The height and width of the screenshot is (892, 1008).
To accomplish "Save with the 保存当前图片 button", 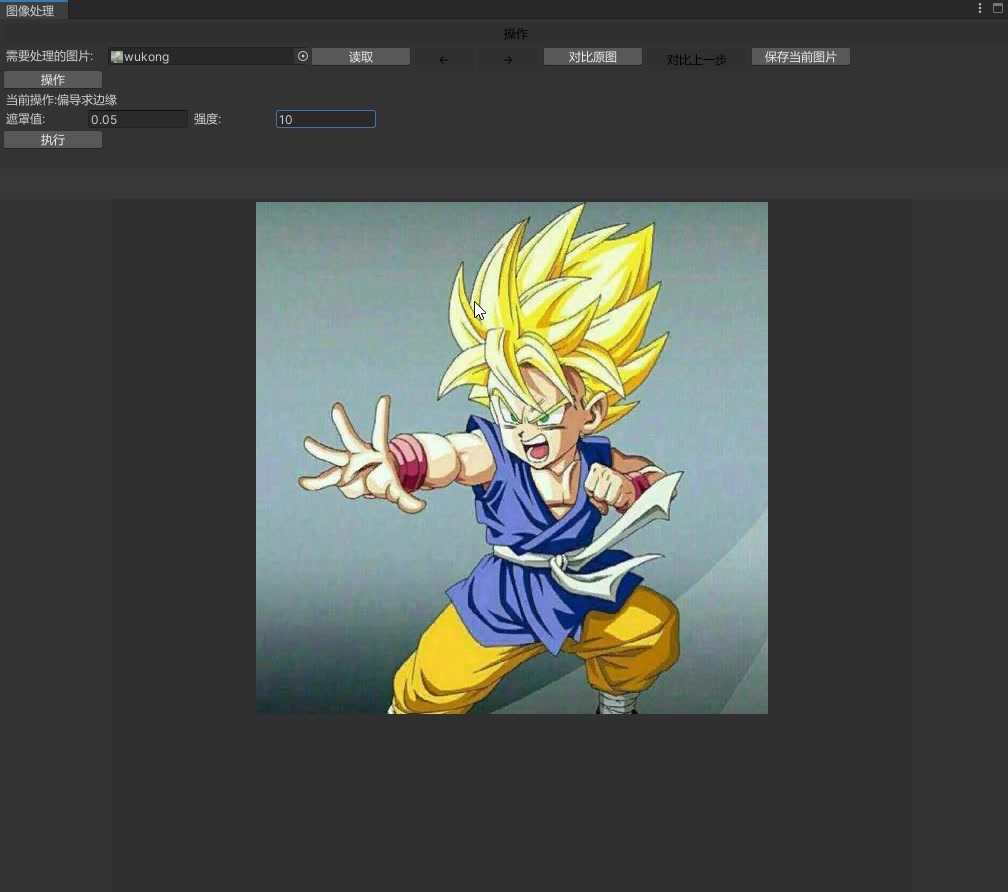I will [800, 57].
